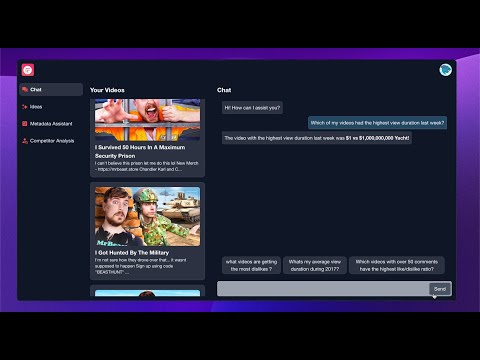480x360 pixels.
Task: Choose suggestion about videos getting most dislikes
Action: (x=251, y=265)
